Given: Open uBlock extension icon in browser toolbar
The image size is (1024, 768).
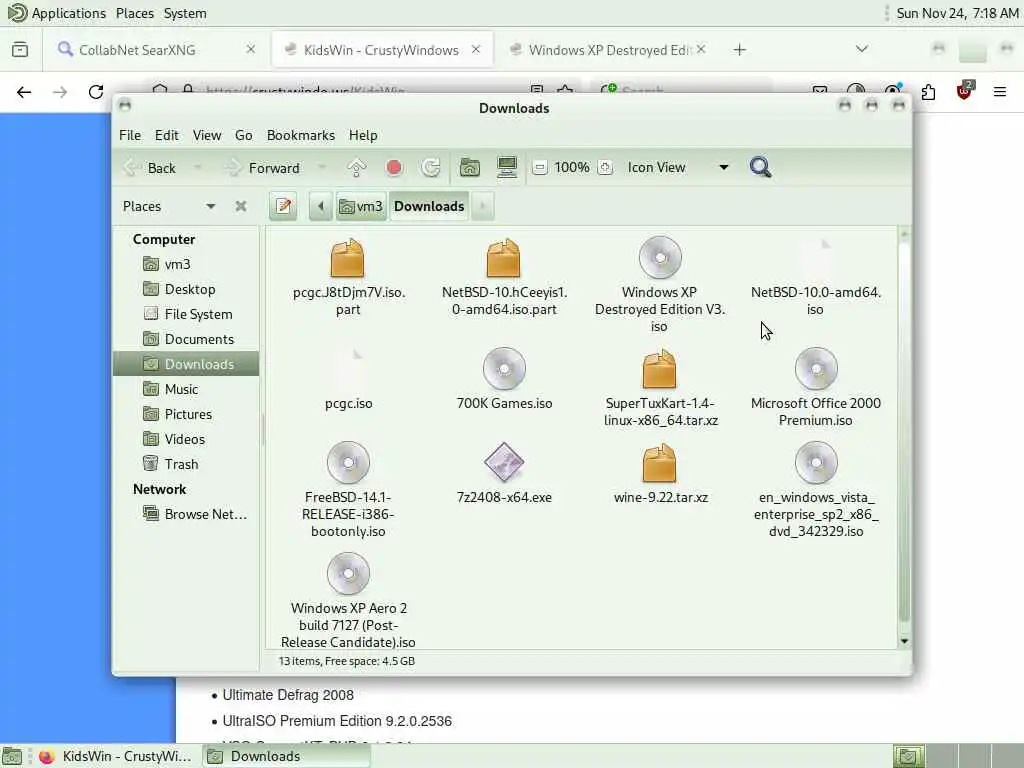Looking at the screenshot, I should [x=965, y=91].
